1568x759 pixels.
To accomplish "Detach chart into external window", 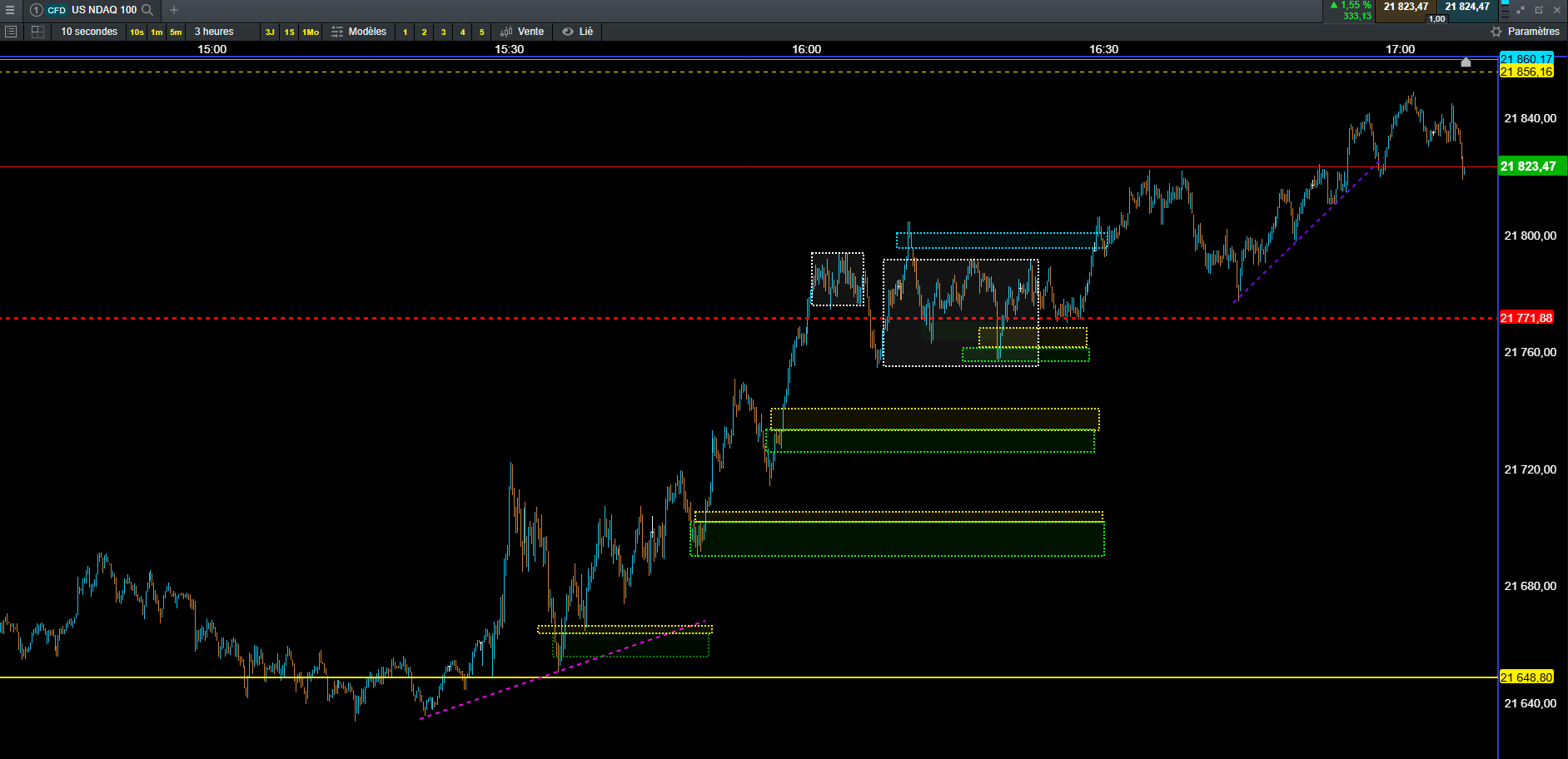I will pos(1539,10).
